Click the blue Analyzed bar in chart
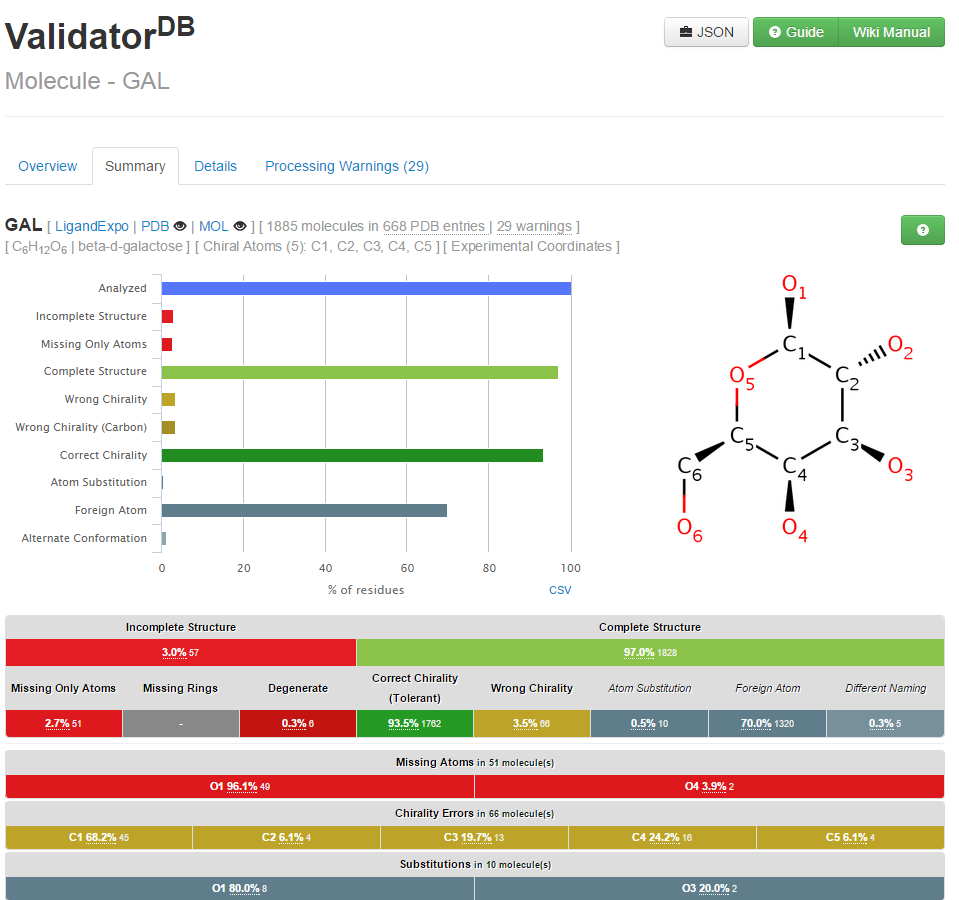Viewport: 959px width, 900px height. pos(366,289)
